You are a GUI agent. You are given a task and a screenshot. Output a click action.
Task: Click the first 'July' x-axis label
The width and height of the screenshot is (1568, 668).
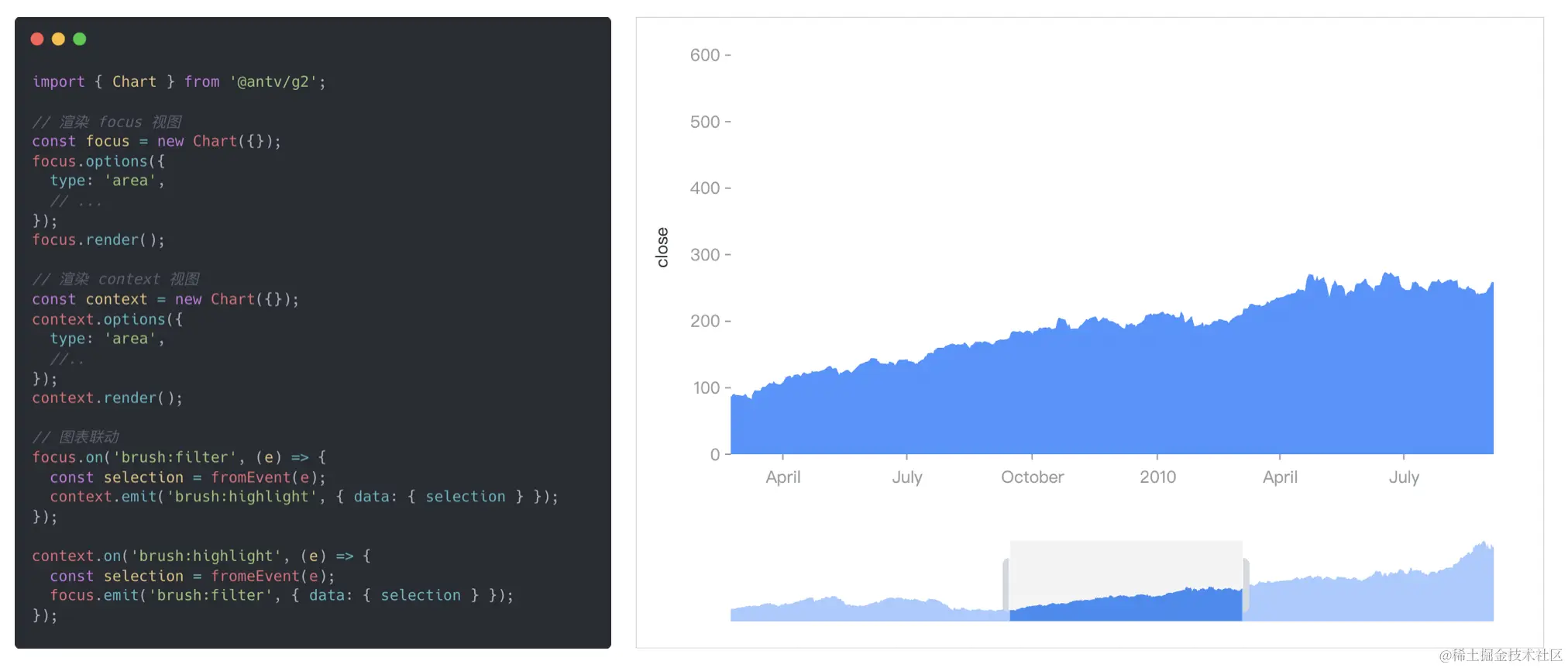tap(907, 477)
